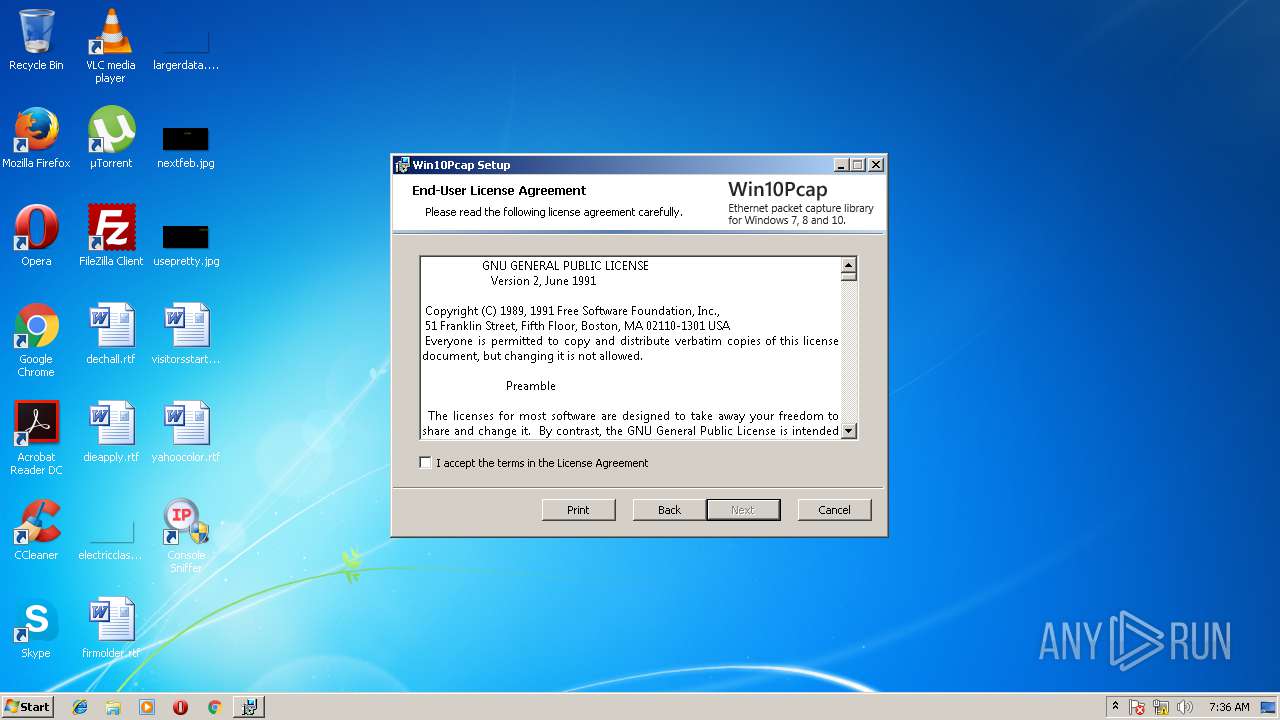
Task: Click the license scrollbar thumb
Action: [x=849, y=277]
